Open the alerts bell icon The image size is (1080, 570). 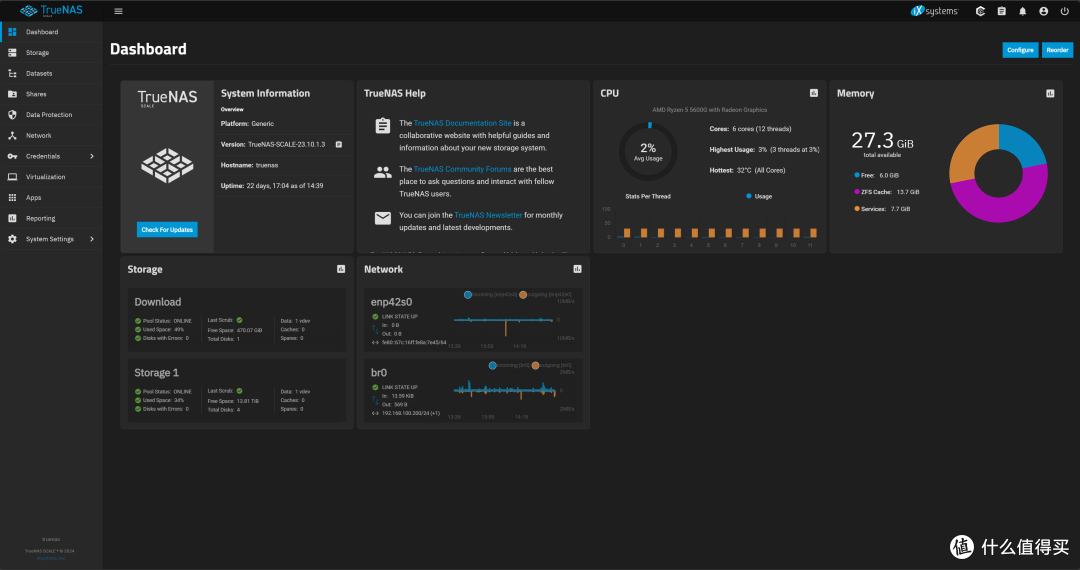[x=1023, y=11]
